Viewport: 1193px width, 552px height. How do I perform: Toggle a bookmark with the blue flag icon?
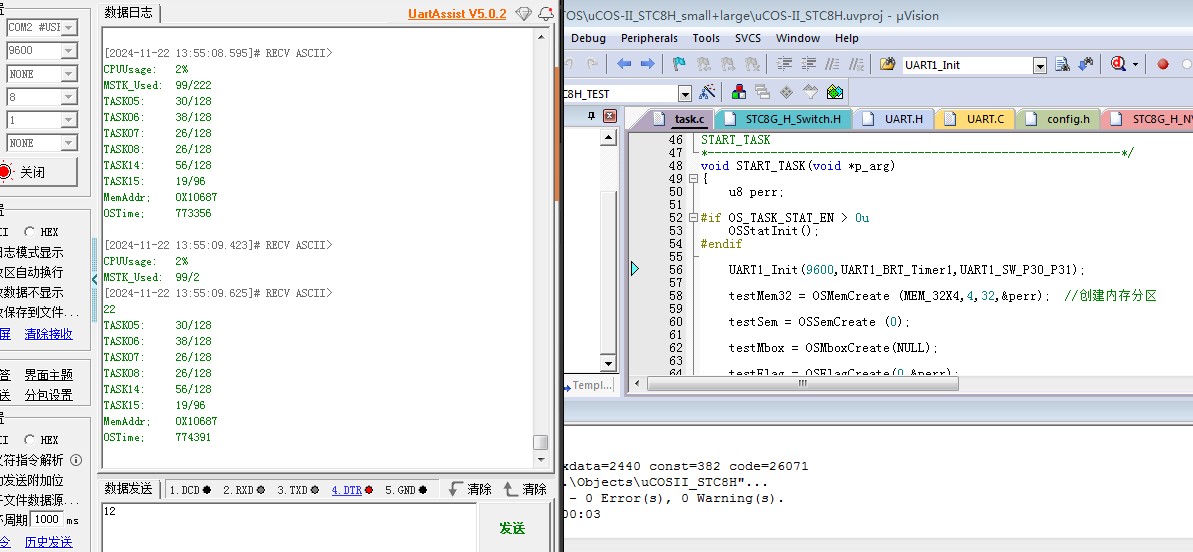tap(680, 65)
